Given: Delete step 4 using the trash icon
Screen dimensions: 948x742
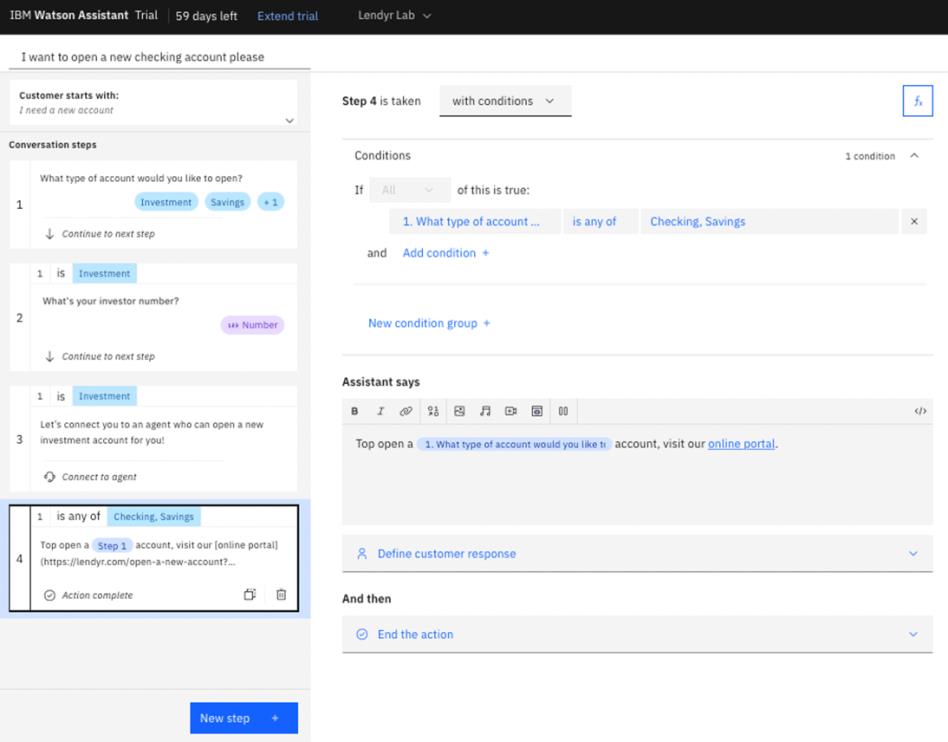Looking at the screenshot, I should pos(281,594).
